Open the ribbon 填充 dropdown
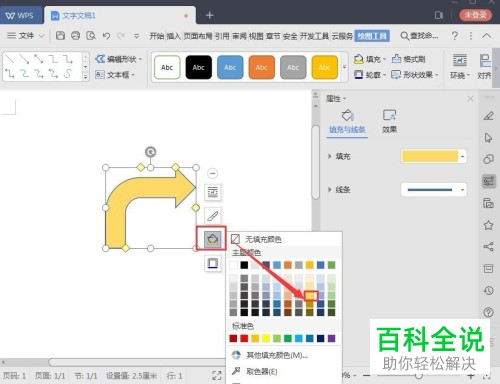The height and width of the screenshot is (384, 500). (x=369, y=59)
